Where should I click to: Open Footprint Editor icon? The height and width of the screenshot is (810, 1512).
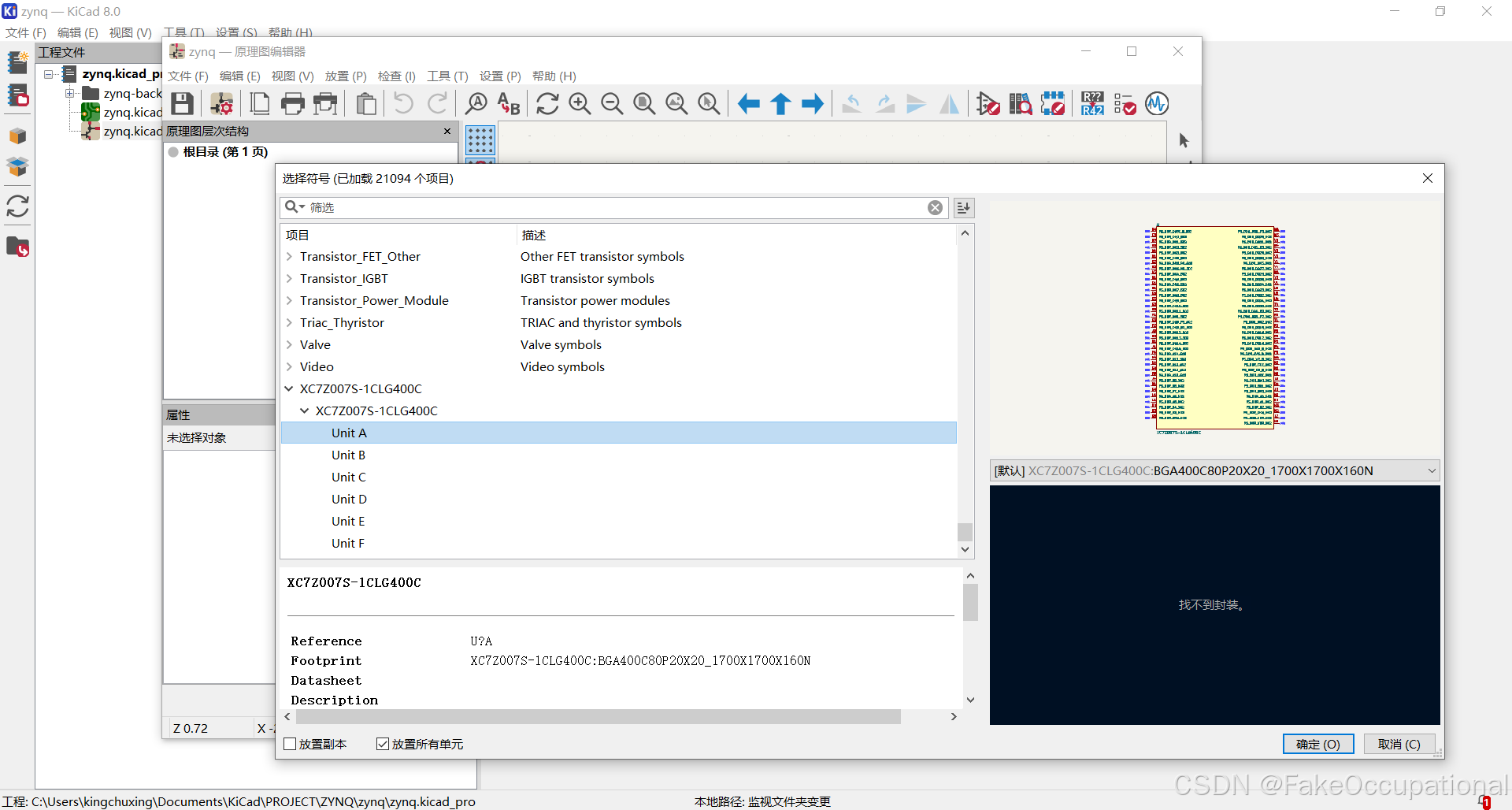(x=1053, y=104)
